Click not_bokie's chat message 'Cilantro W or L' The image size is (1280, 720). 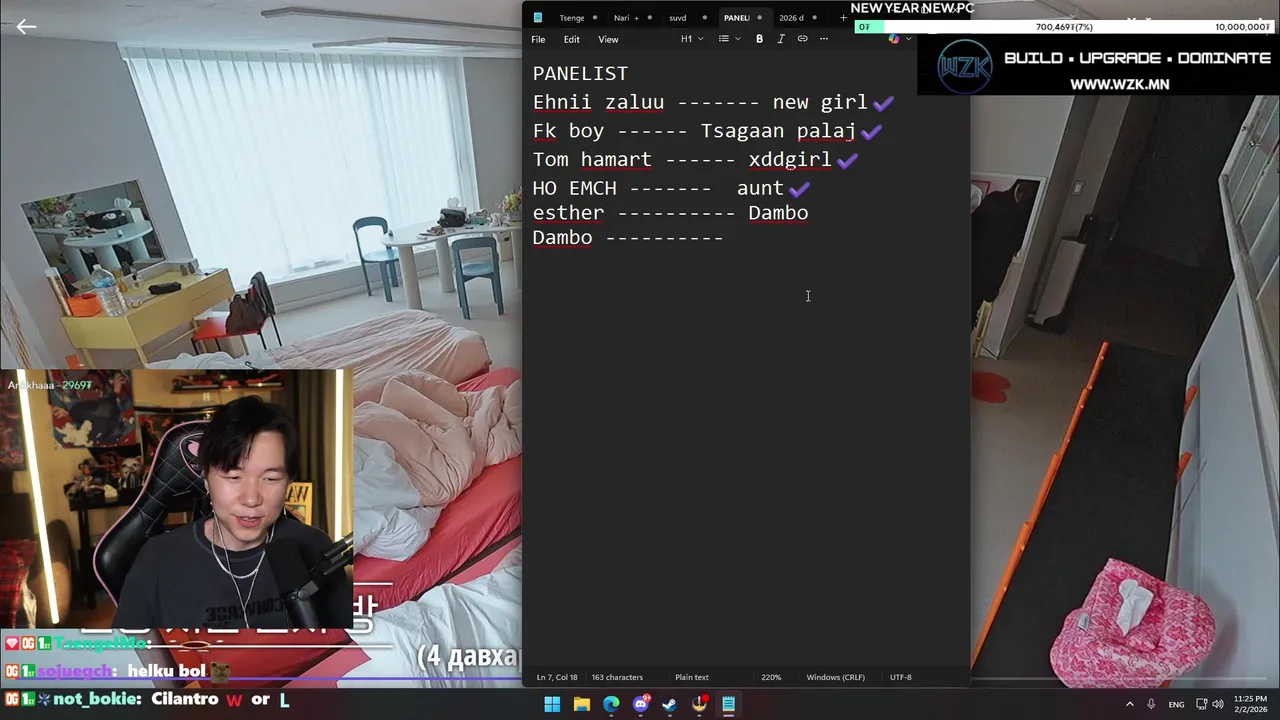tap(220, 700)
